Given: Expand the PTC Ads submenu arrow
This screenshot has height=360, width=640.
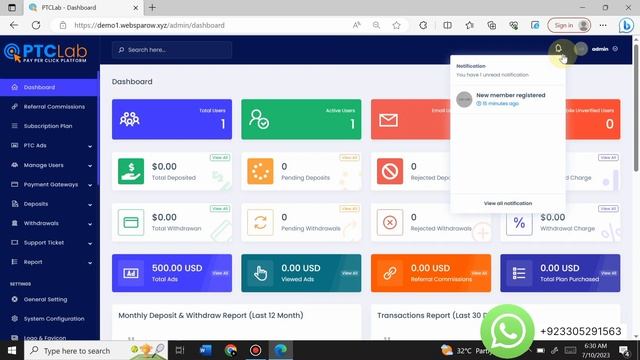Looking at the screenshot, I should 90,146.
